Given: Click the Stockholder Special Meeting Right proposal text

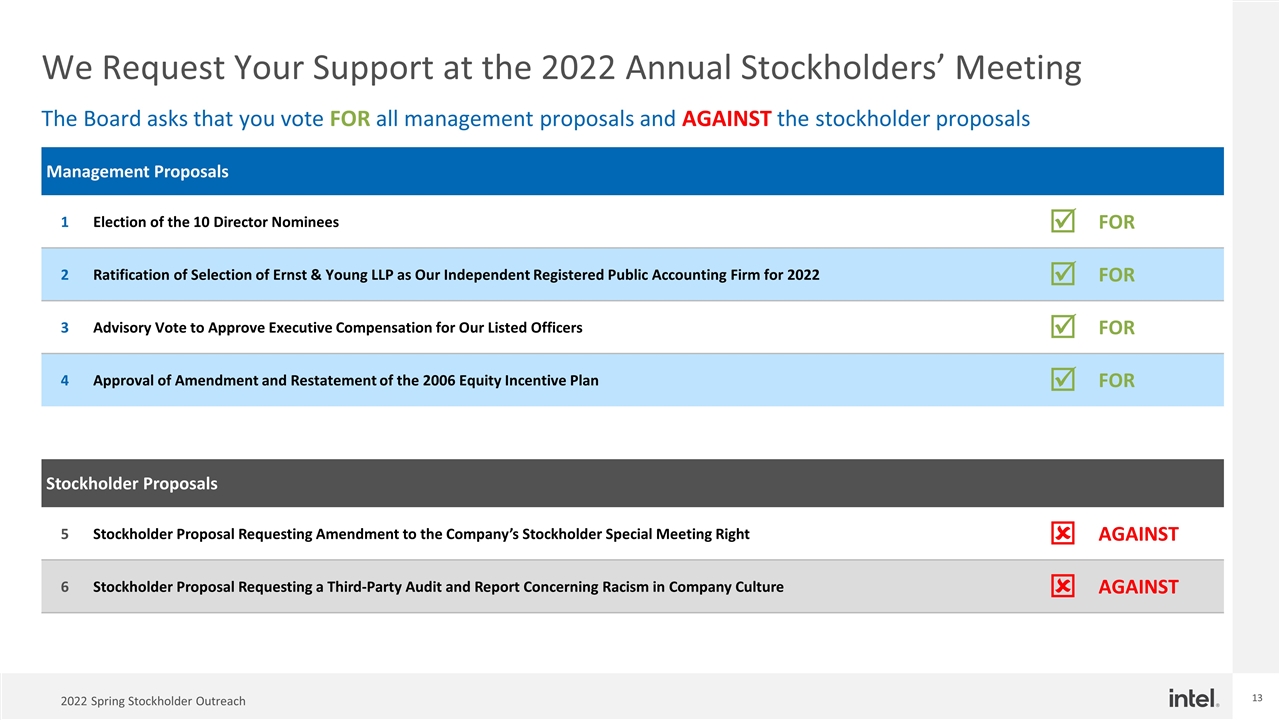Looking at the screenshot, I should click(x=421, y=534).
